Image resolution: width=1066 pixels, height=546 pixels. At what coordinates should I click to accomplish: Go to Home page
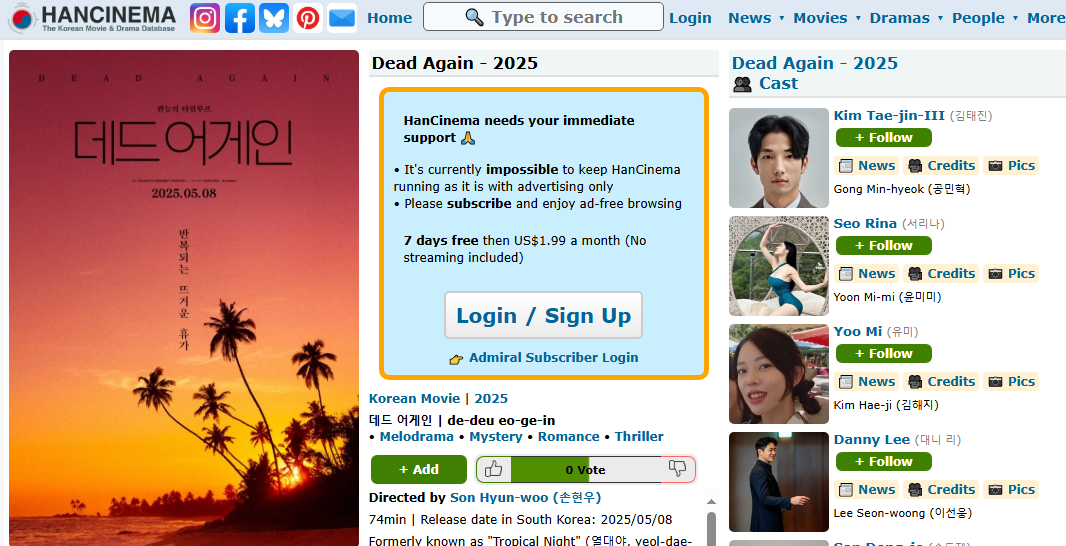390,18
